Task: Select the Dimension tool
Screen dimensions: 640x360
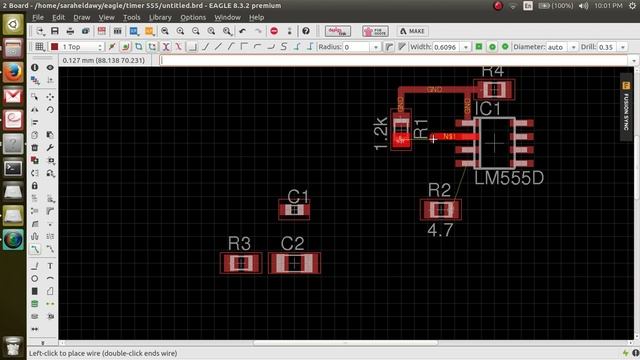Action: [35, 329]
